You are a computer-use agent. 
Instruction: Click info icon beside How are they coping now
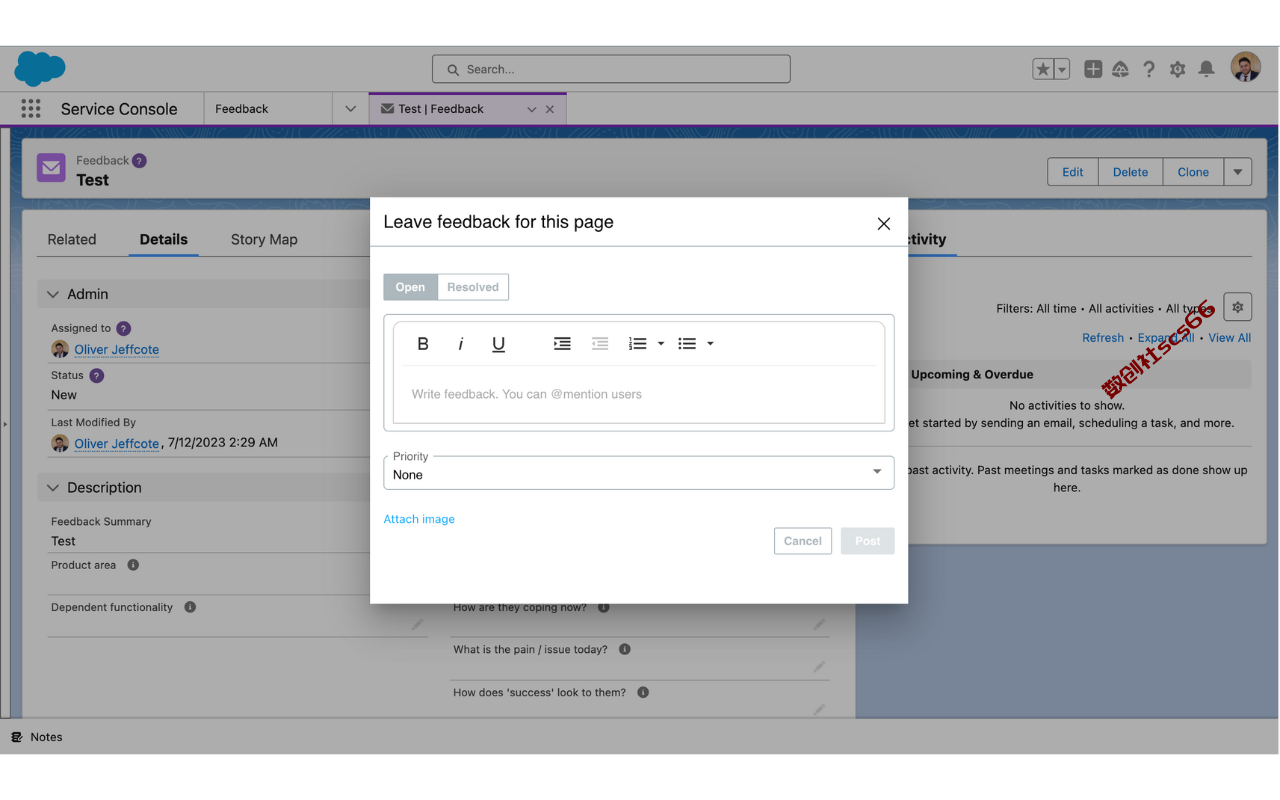606,607
